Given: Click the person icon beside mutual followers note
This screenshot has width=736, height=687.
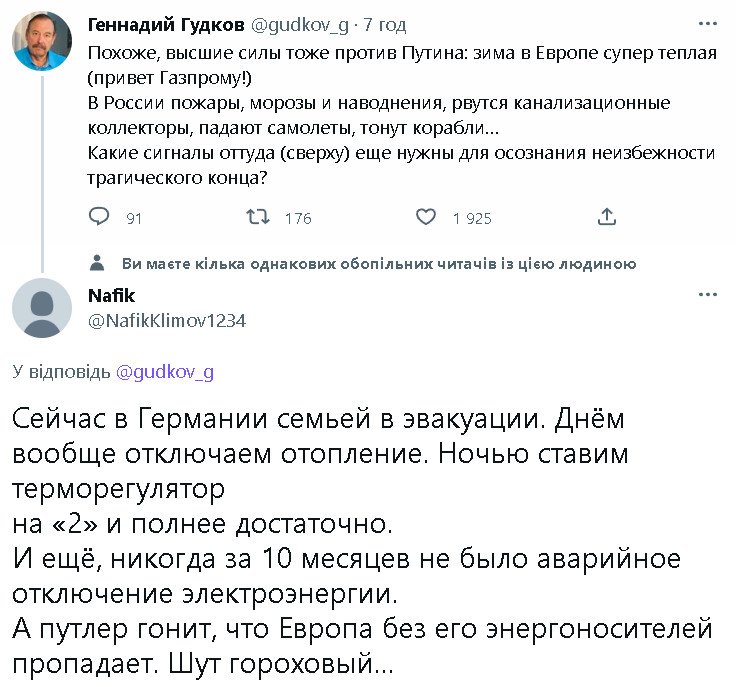Looking at the screenshot, I should (x=97, y=263).
